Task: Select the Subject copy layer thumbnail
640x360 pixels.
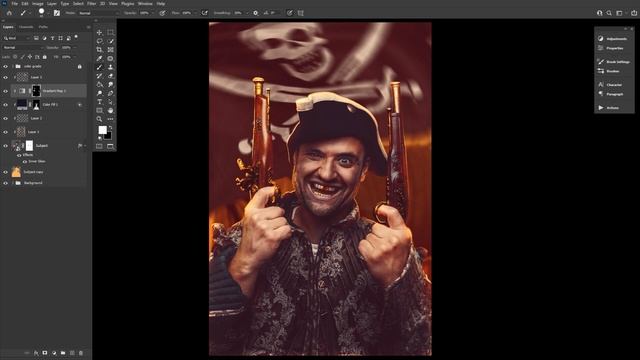Action: click(x=16, y=172)
